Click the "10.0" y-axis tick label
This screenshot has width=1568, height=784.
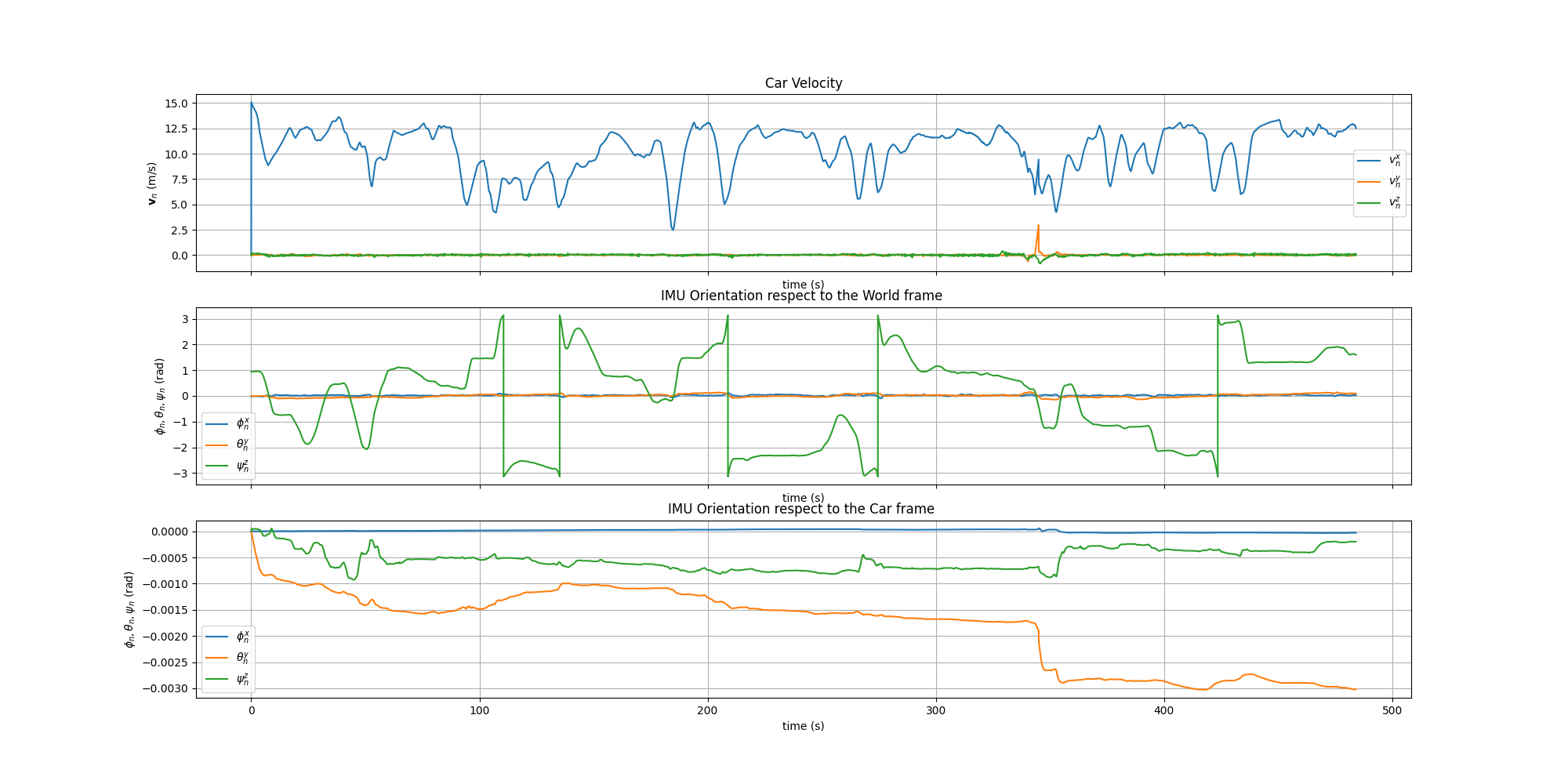(176, 154)
